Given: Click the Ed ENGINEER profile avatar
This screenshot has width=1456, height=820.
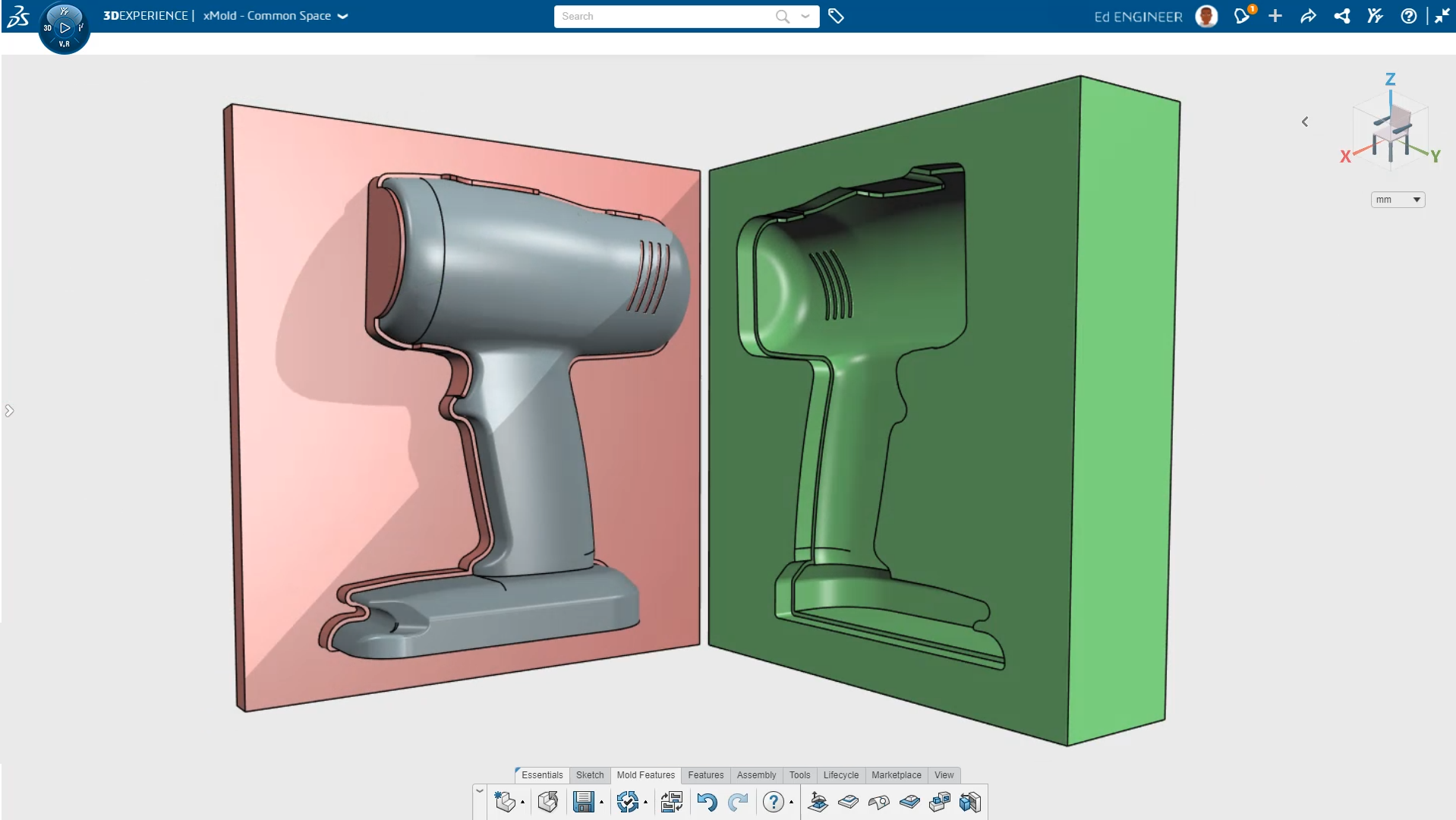Looking at the screenshot, I should point(1205,16).
